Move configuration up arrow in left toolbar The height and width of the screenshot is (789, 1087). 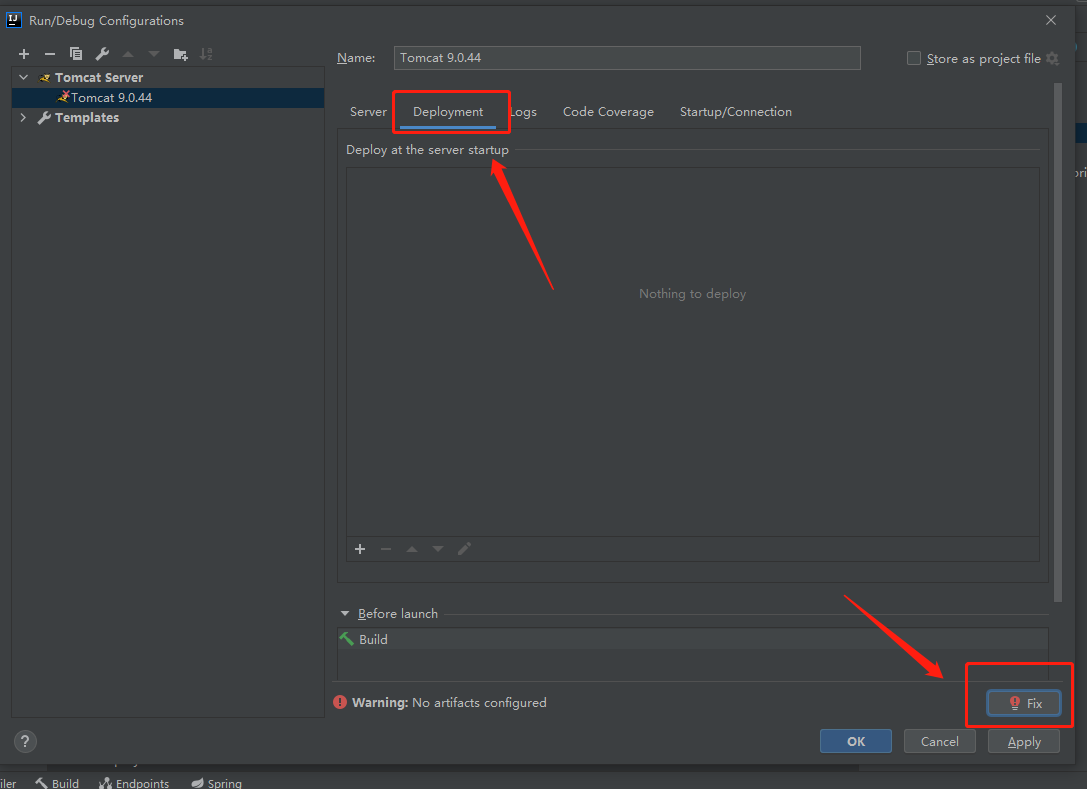point(128,54)
